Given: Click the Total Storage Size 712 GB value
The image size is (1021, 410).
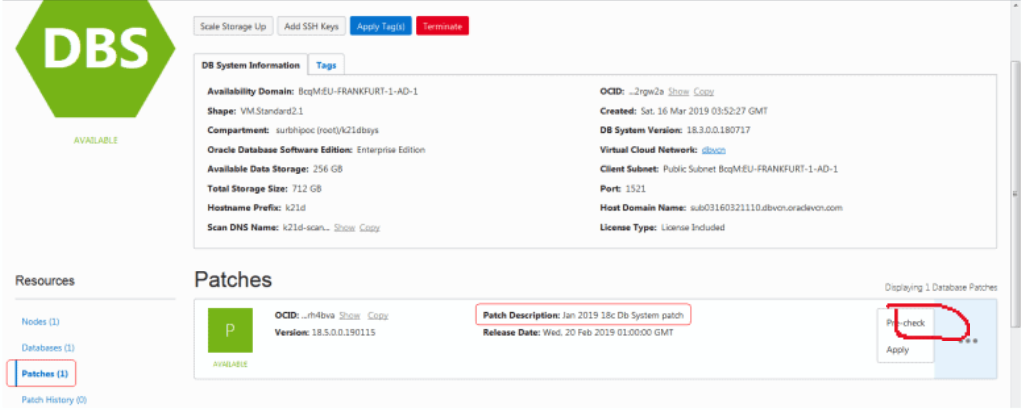Looking at the screenshot, I should (x=307, y=189).
